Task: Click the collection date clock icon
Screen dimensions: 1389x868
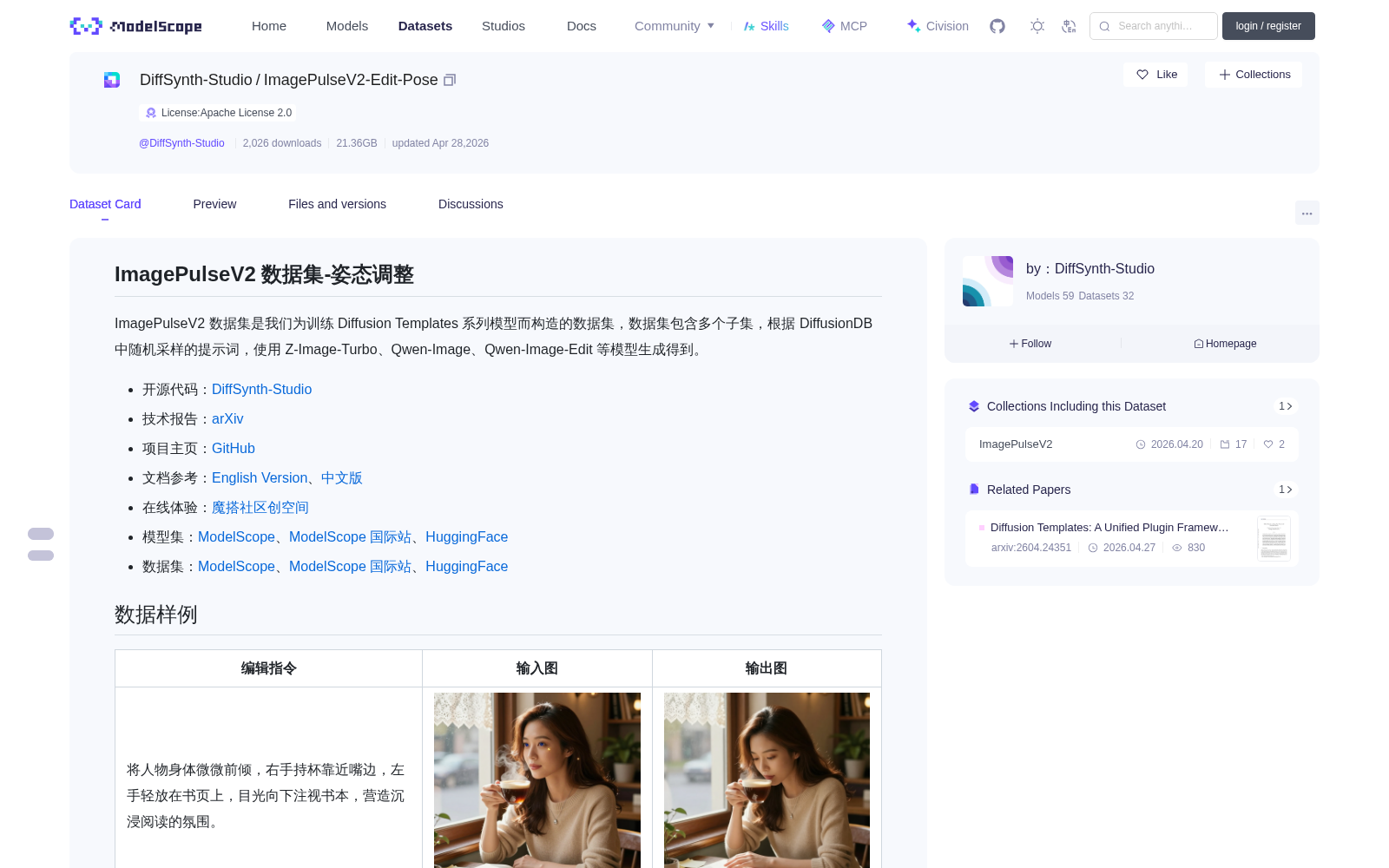Action: tap(1141, 444)
